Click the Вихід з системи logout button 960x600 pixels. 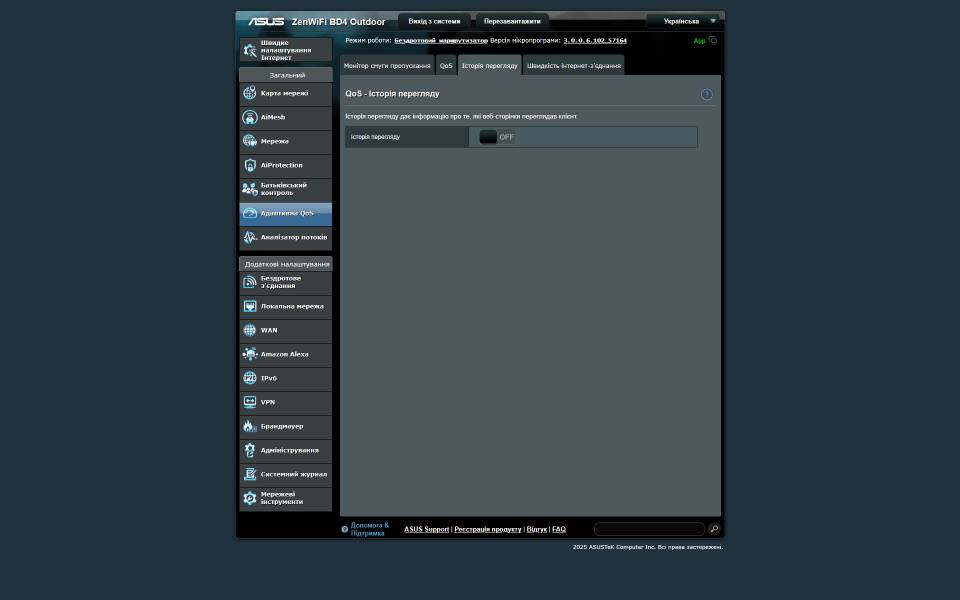[x=434, y=21]
